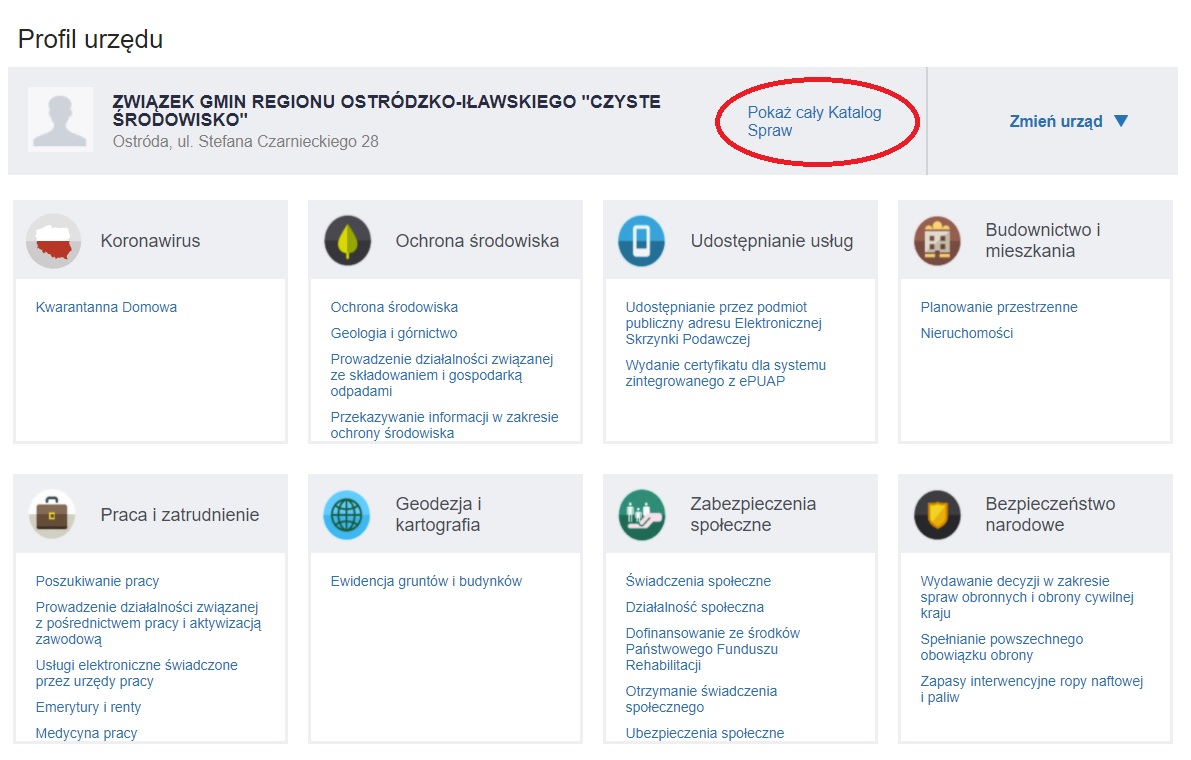Open Poszukiwanie pracy link
The height and width of the screenshot is (760, 1191).
tap(97, 582)
